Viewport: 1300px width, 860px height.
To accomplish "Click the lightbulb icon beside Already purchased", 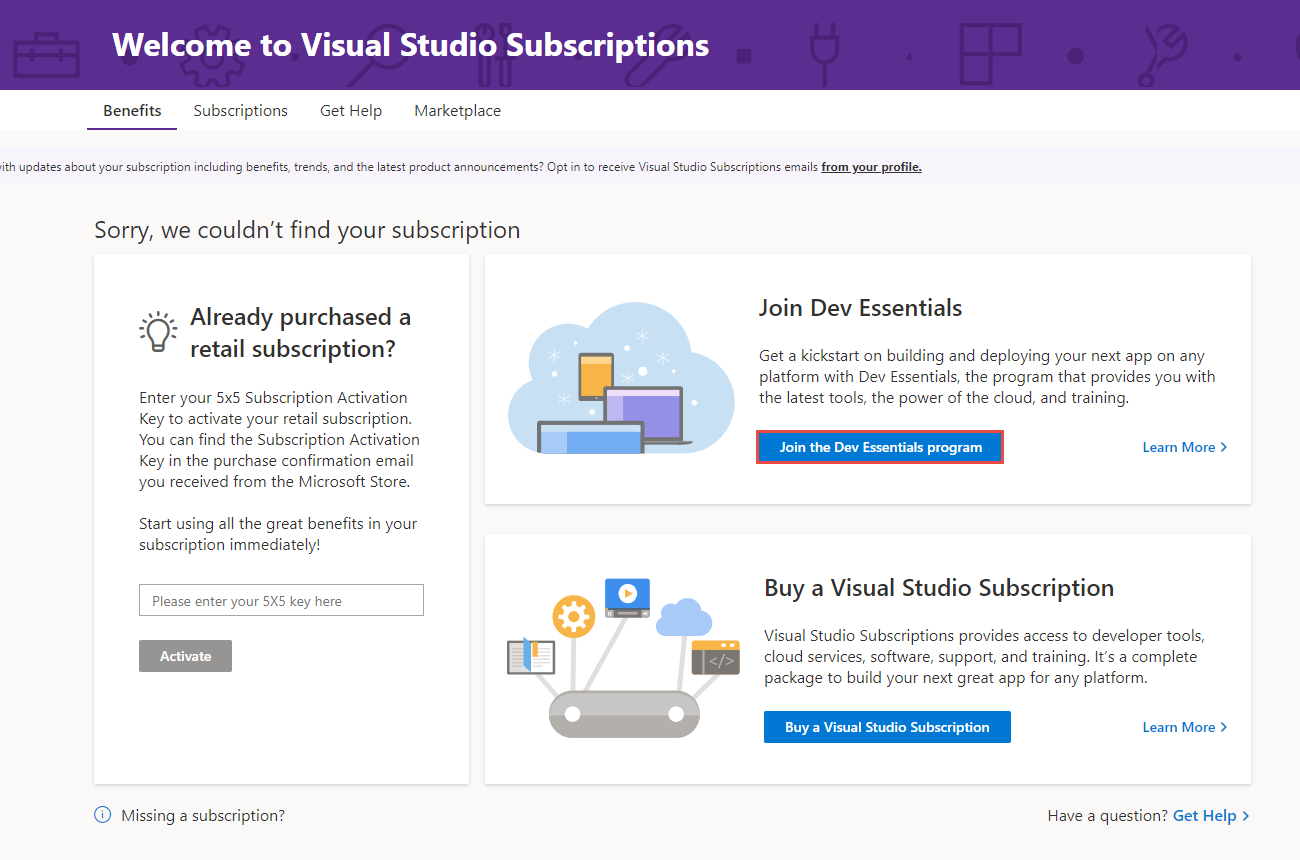I will point(158,331).
